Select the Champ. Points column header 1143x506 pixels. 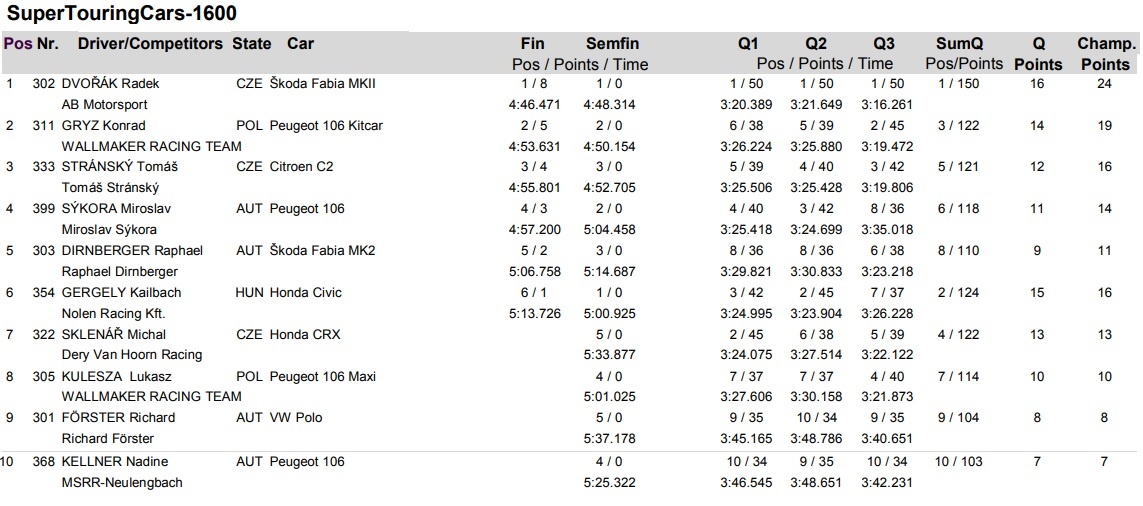click(1107, 54)
